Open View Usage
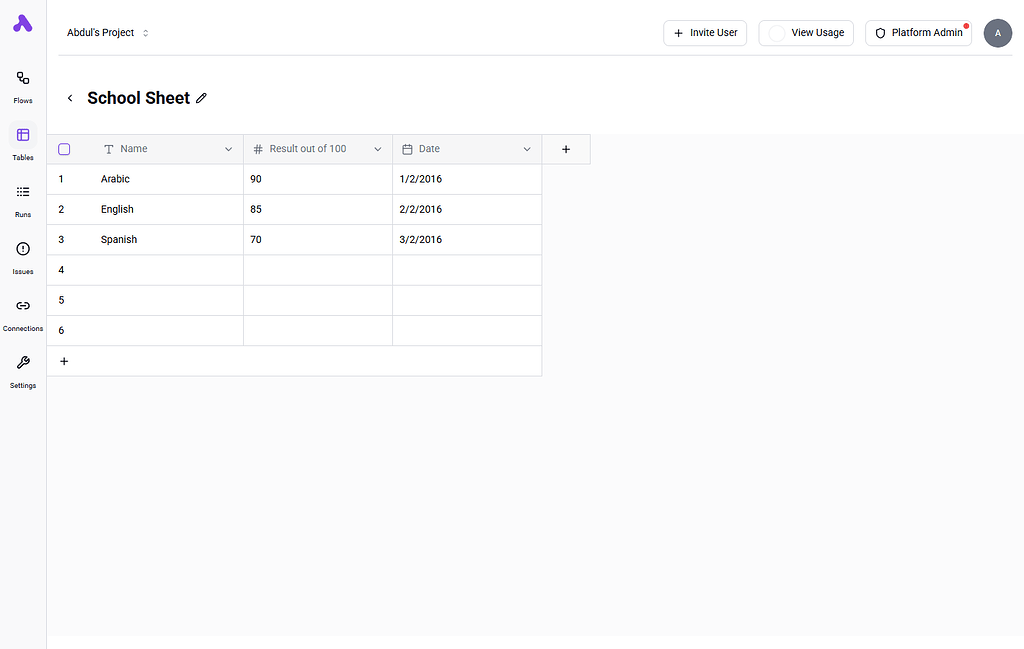1024x649 pixels. click(x=806, y=33)
